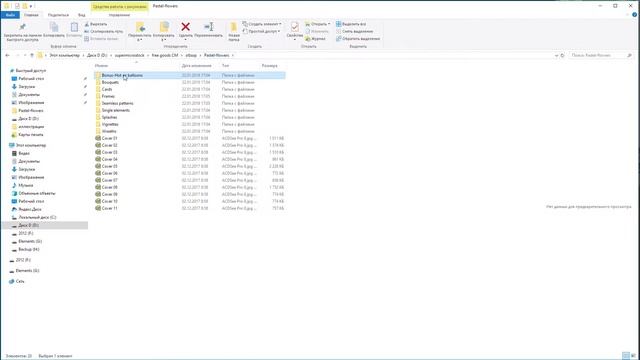Switch to the Home (Главная) tab
Viewport: 640px width, 360px height.
tap(31, 15)
